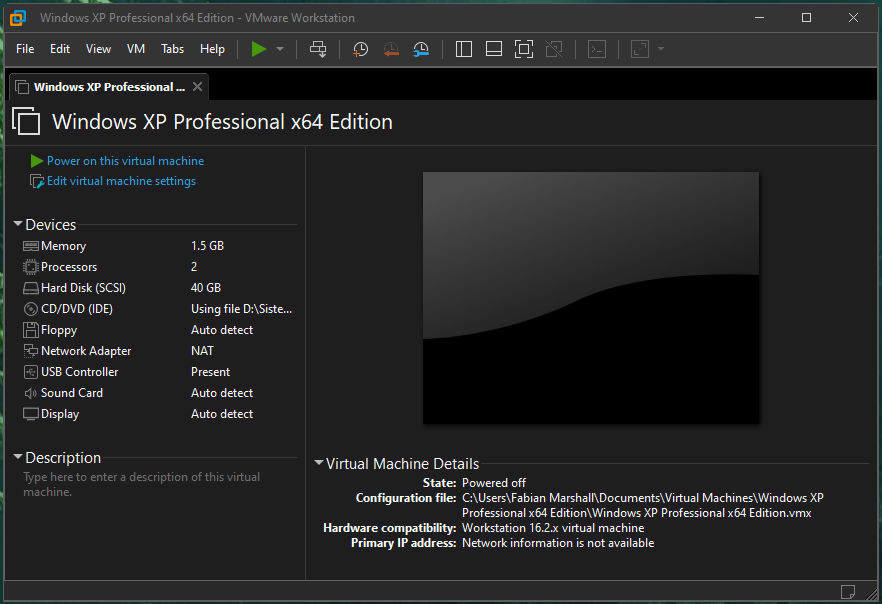
Task: Click Edit virtual machine settings link
Action: coord(121,181)
